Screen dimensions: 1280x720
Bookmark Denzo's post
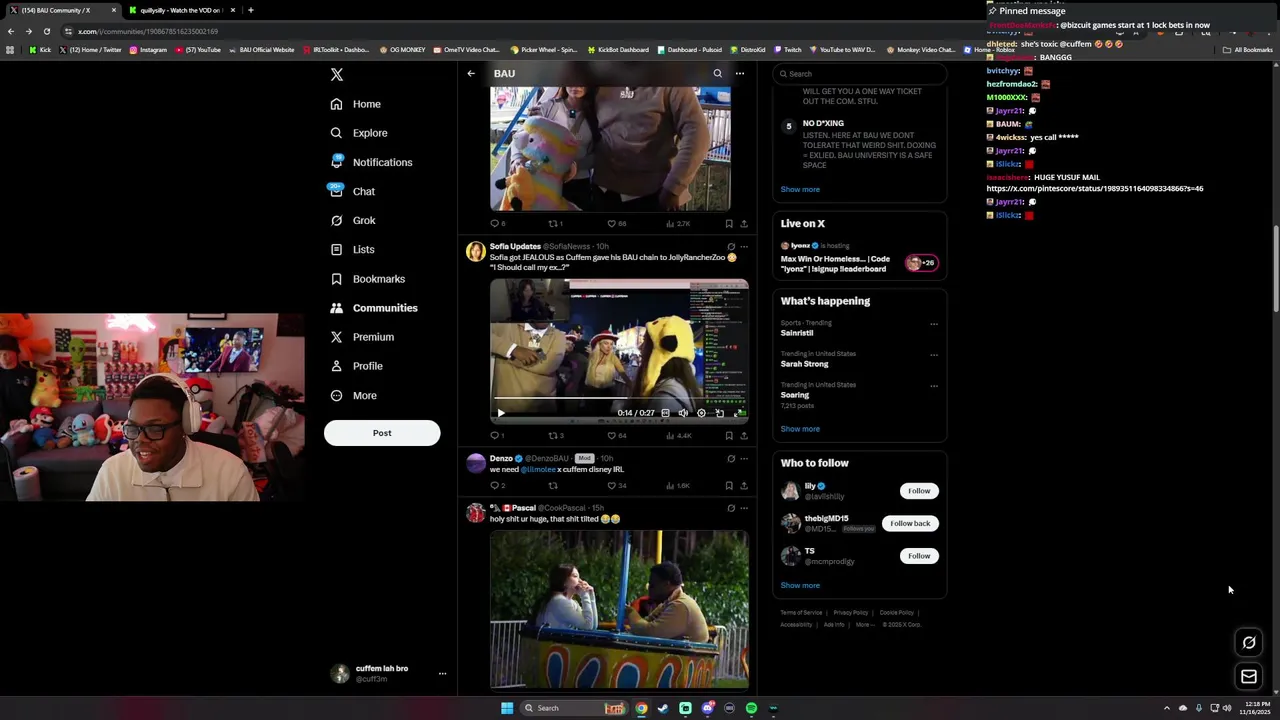click(x=729, y=486)
